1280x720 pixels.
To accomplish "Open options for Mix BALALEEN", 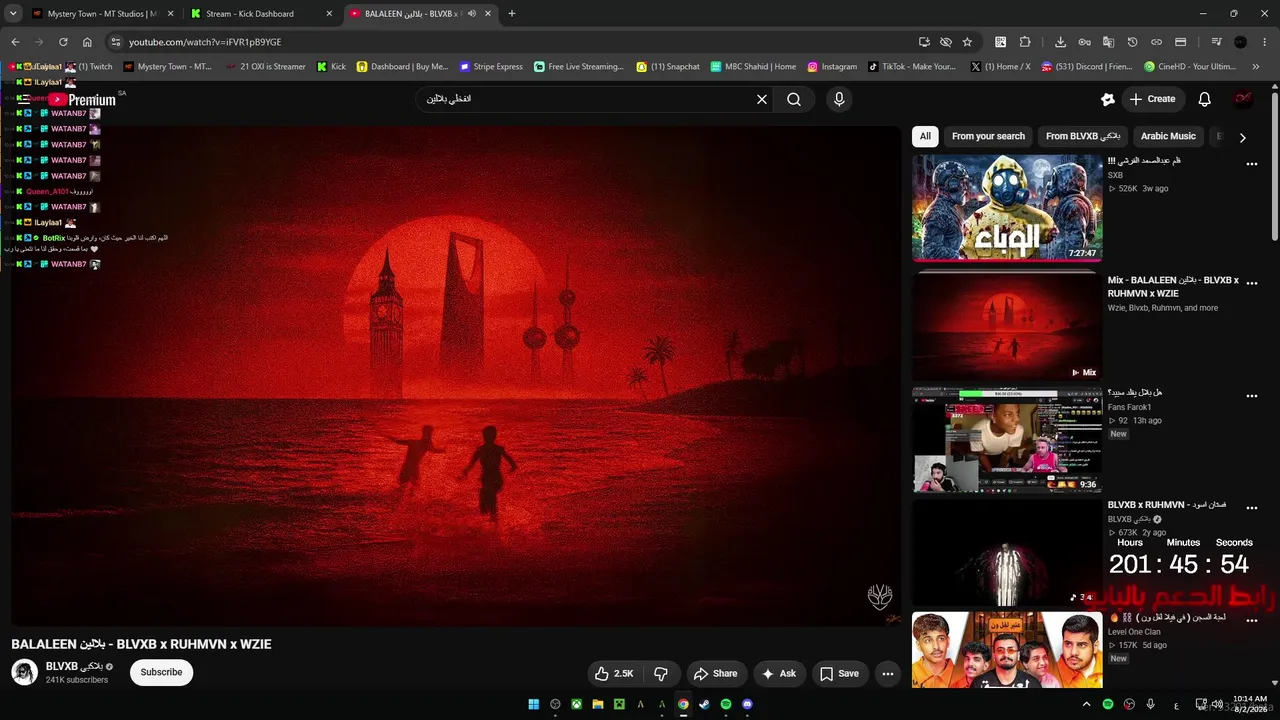I will [x=1252, y=281].
